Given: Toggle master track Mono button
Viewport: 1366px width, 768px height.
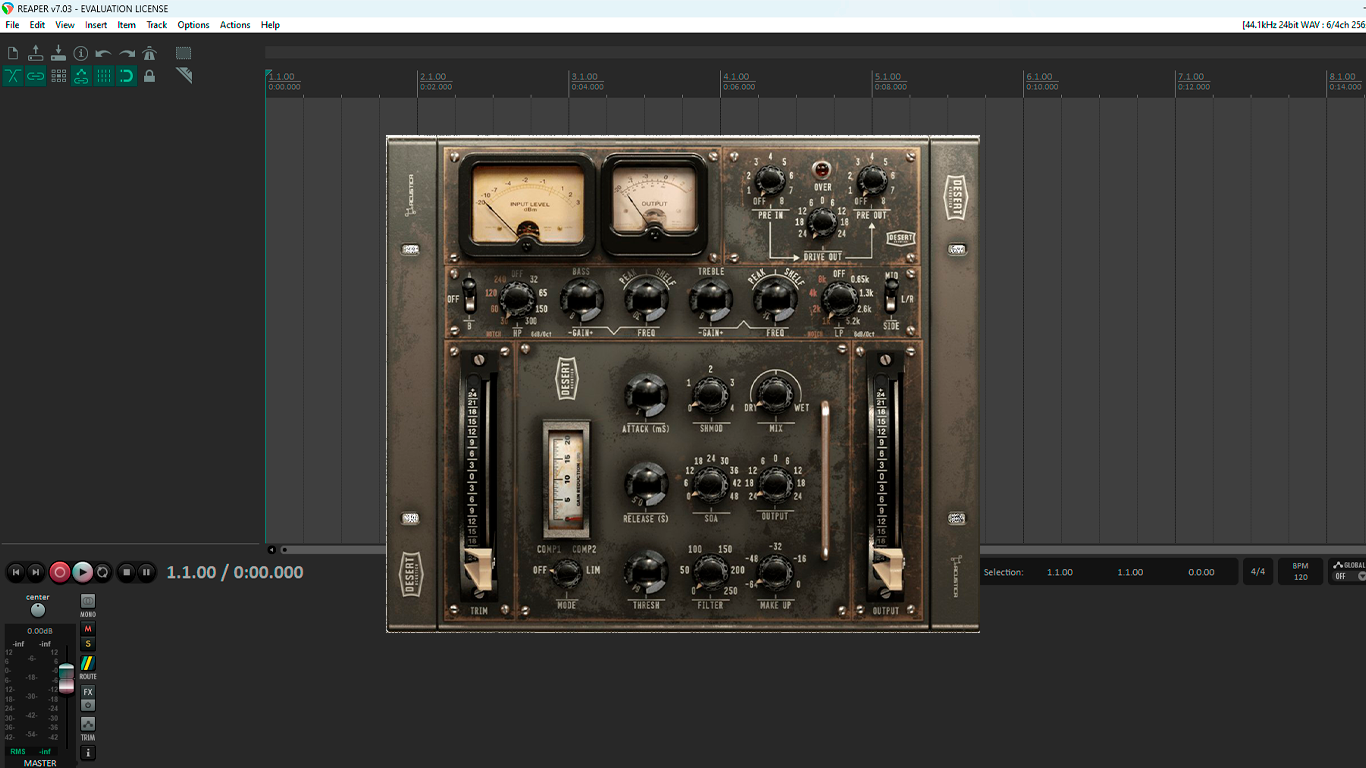Looking at the screenshot, I should coord(88,602).
